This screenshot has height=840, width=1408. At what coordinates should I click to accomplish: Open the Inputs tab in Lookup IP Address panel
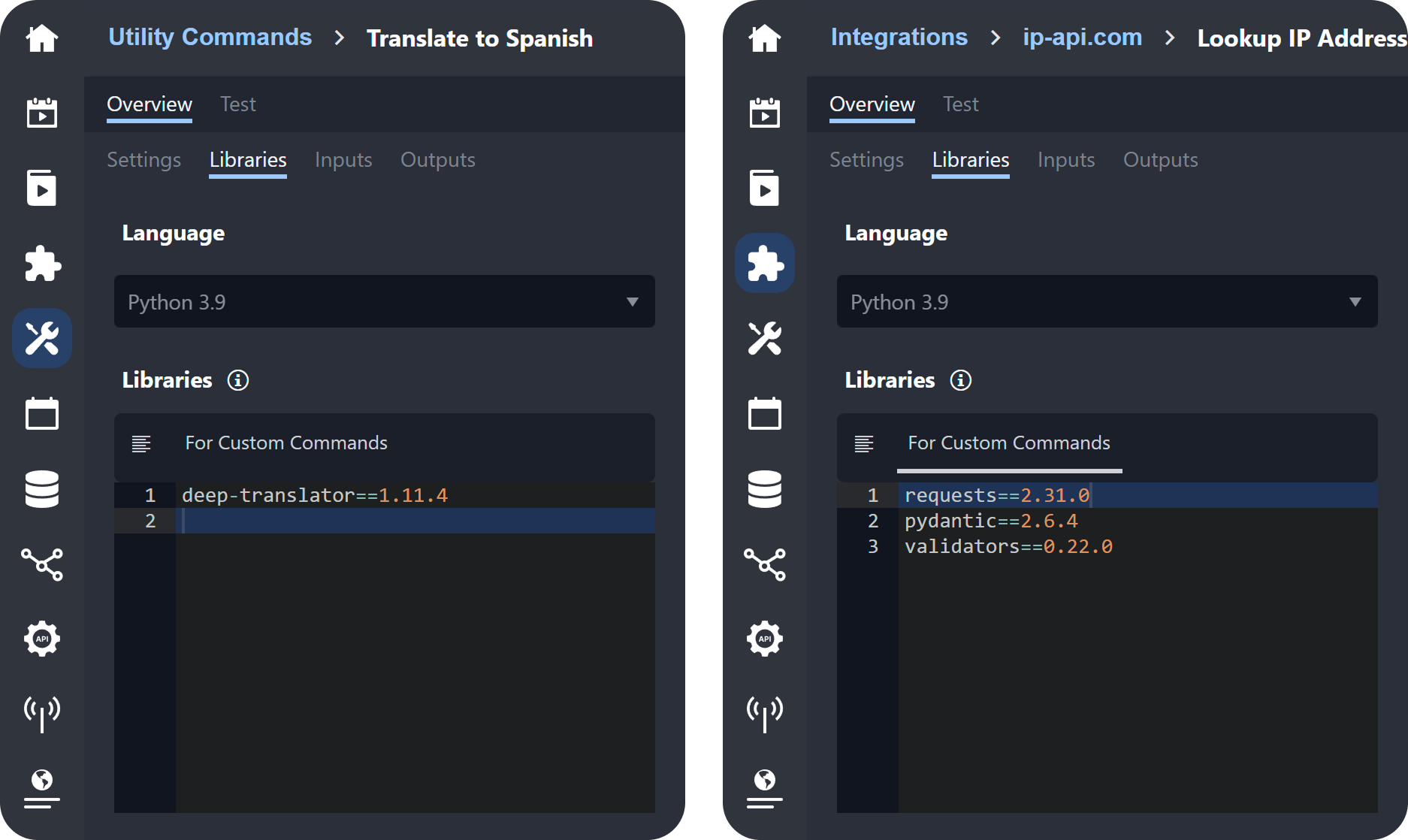point(1065,160)
